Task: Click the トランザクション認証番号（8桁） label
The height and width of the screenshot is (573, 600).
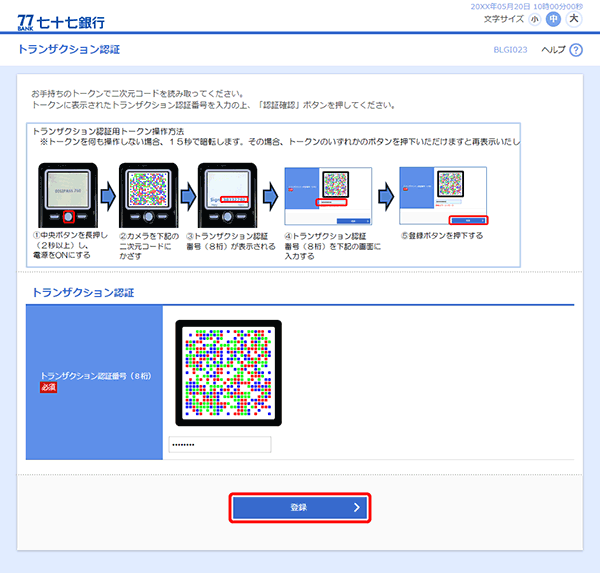Action: (96, 376)
